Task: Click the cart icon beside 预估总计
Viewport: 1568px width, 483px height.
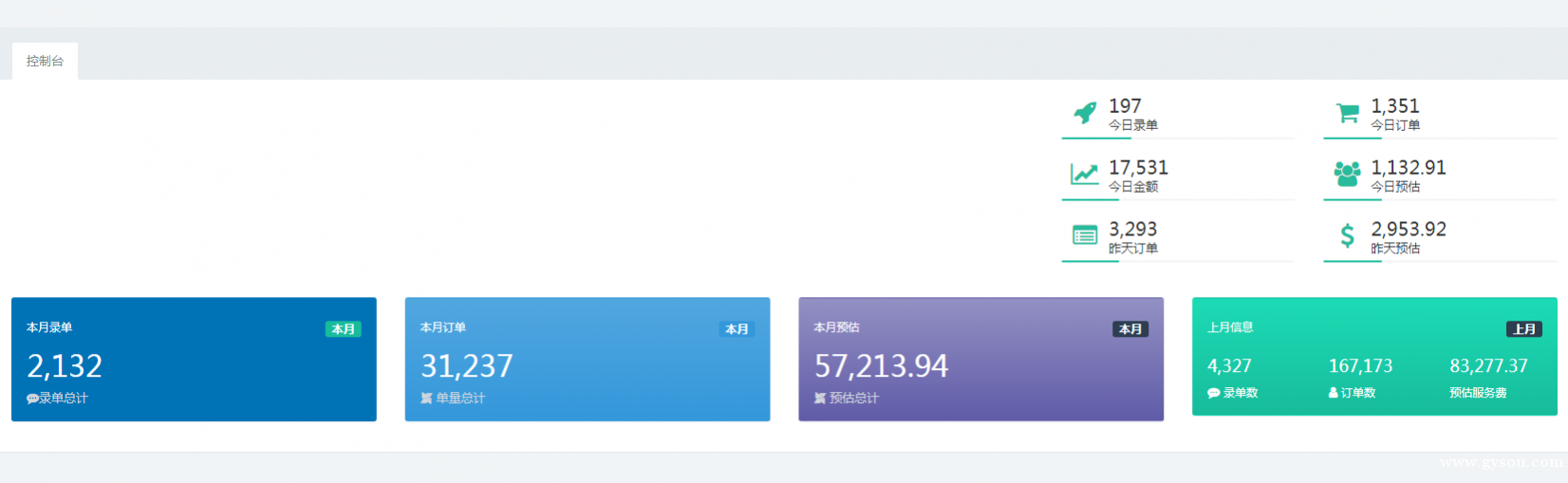Action: [x=820, y=399]
